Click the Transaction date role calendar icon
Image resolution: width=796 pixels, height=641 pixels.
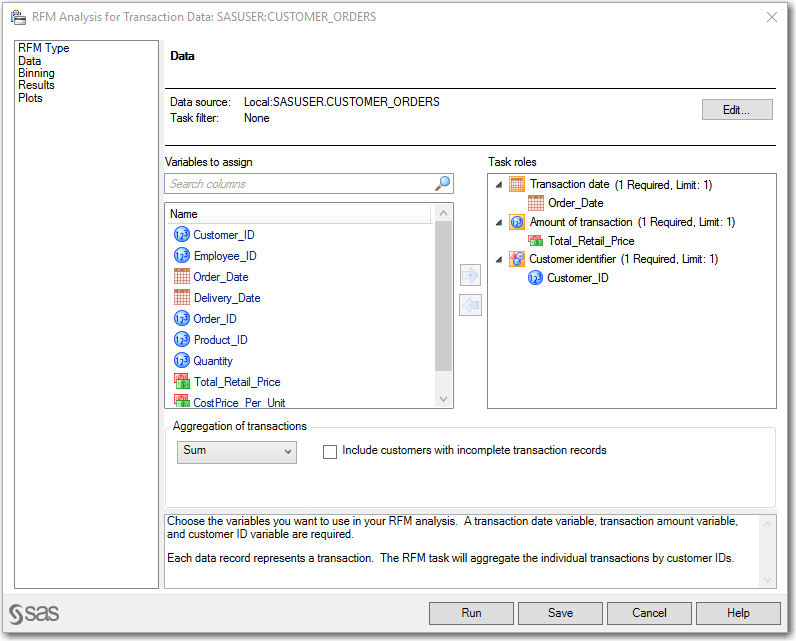coord(517,184)
